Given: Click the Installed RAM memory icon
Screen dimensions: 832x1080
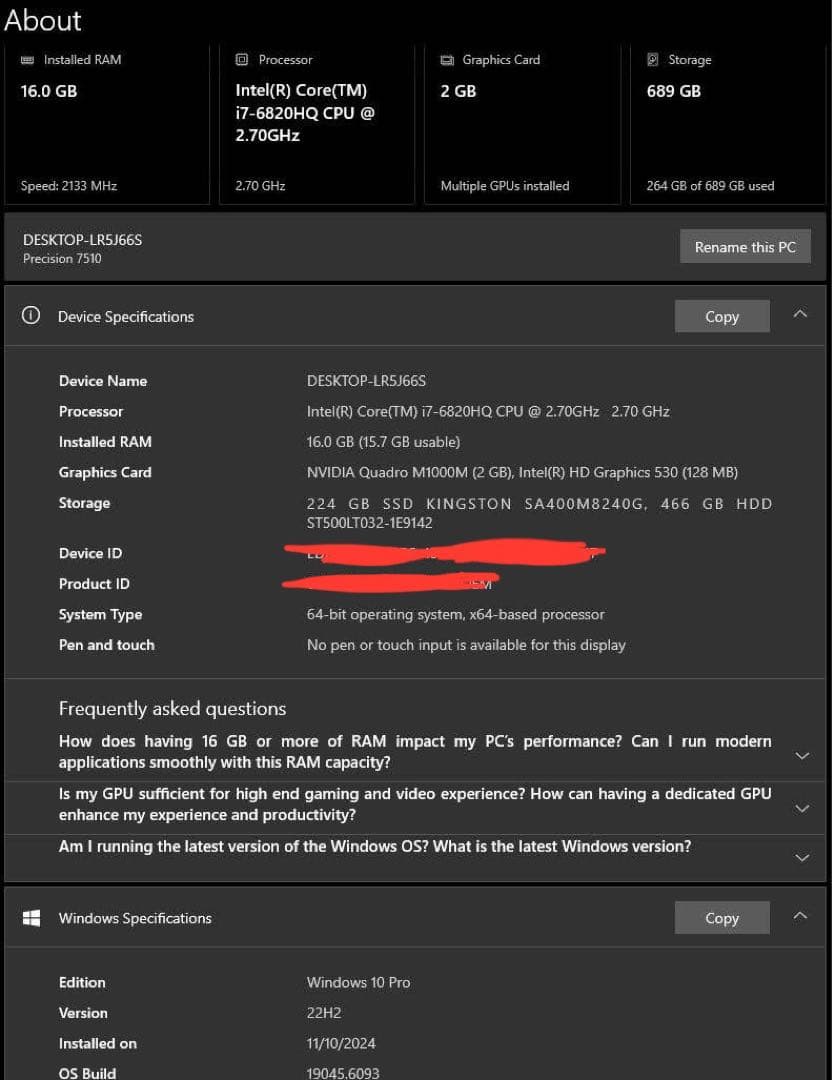Looking at the screenshot, I should click(x=27, y=59).
